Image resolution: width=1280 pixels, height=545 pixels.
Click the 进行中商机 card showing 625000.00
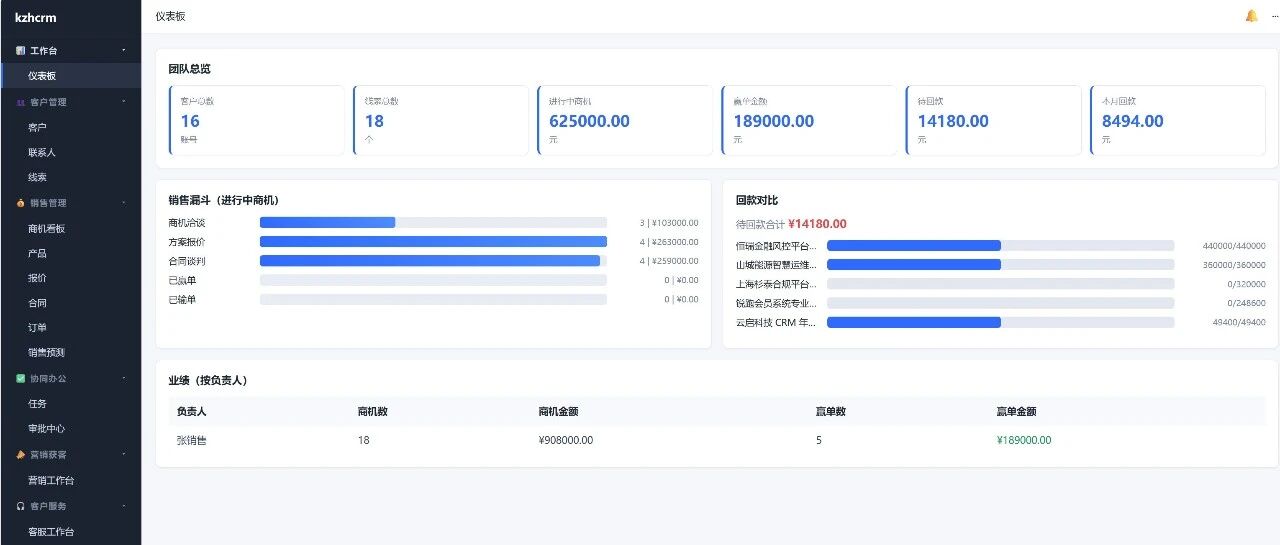pos(625,120)
